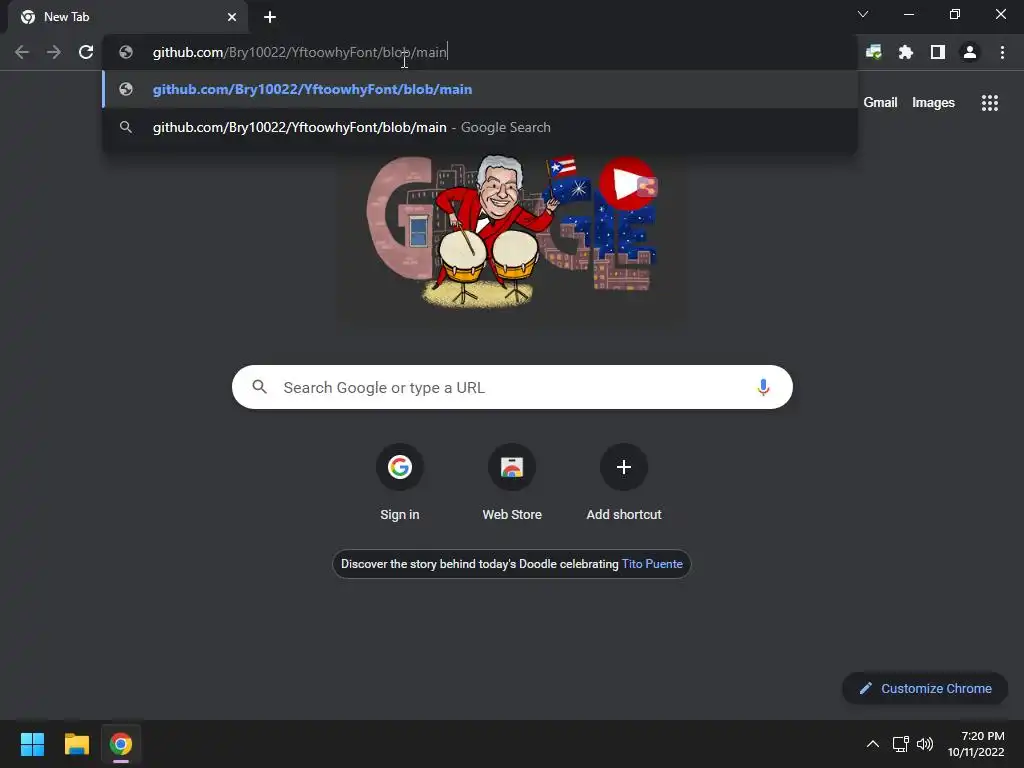1024x768 pixels.
Task: Open a new tab with the plus button
Action: click(x=270, y=17)
